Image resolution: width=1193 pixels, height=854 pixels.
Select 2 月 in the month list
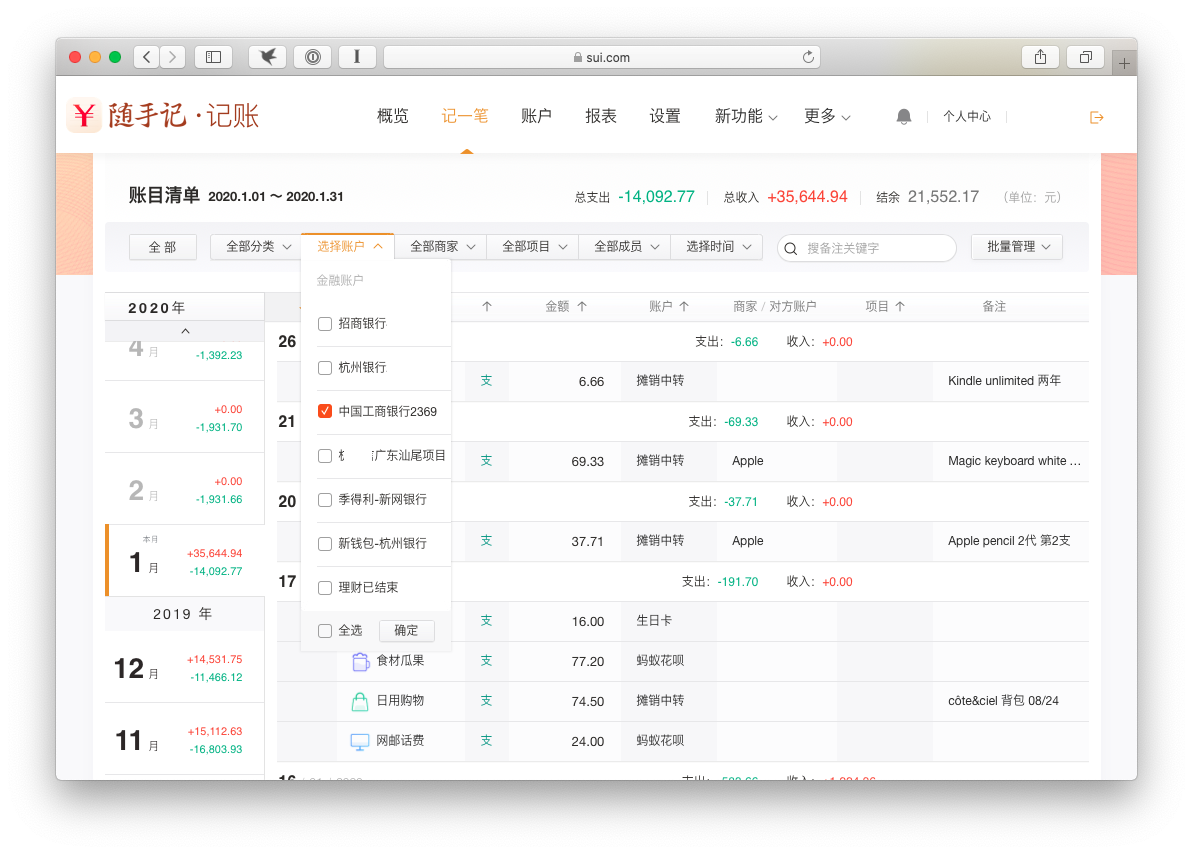tap(185, 489)
